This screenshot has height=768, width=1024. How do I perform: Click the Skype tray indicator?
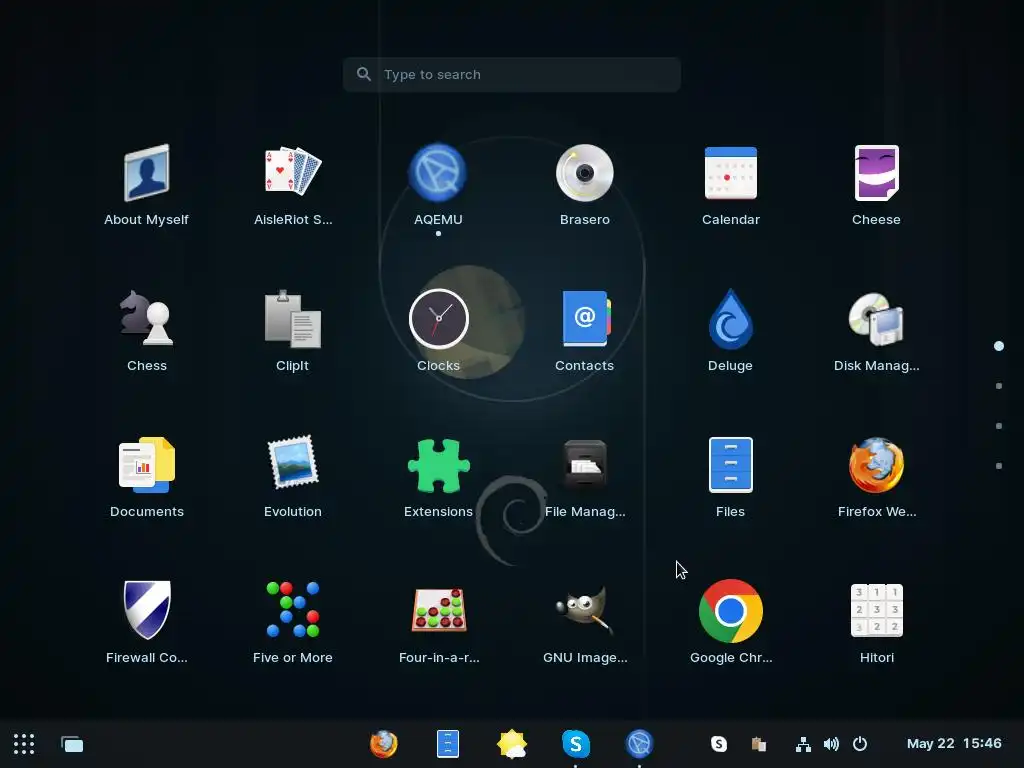click(718, 744)
